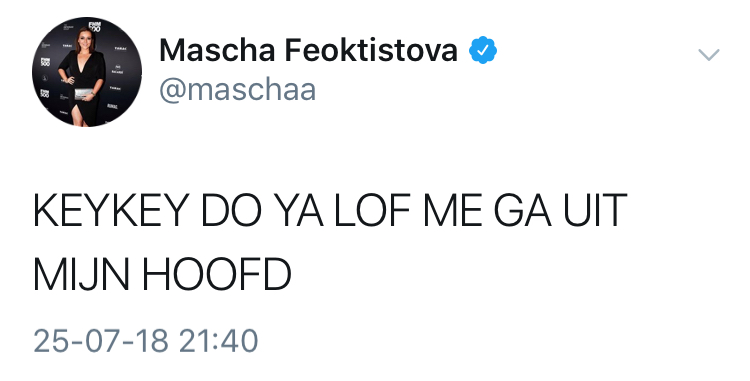Viewport: 750px width, 381px height.
Task: Click the second tweet line MIJN HOOFD
Action: pyautogui.click(x=162, y=275)
